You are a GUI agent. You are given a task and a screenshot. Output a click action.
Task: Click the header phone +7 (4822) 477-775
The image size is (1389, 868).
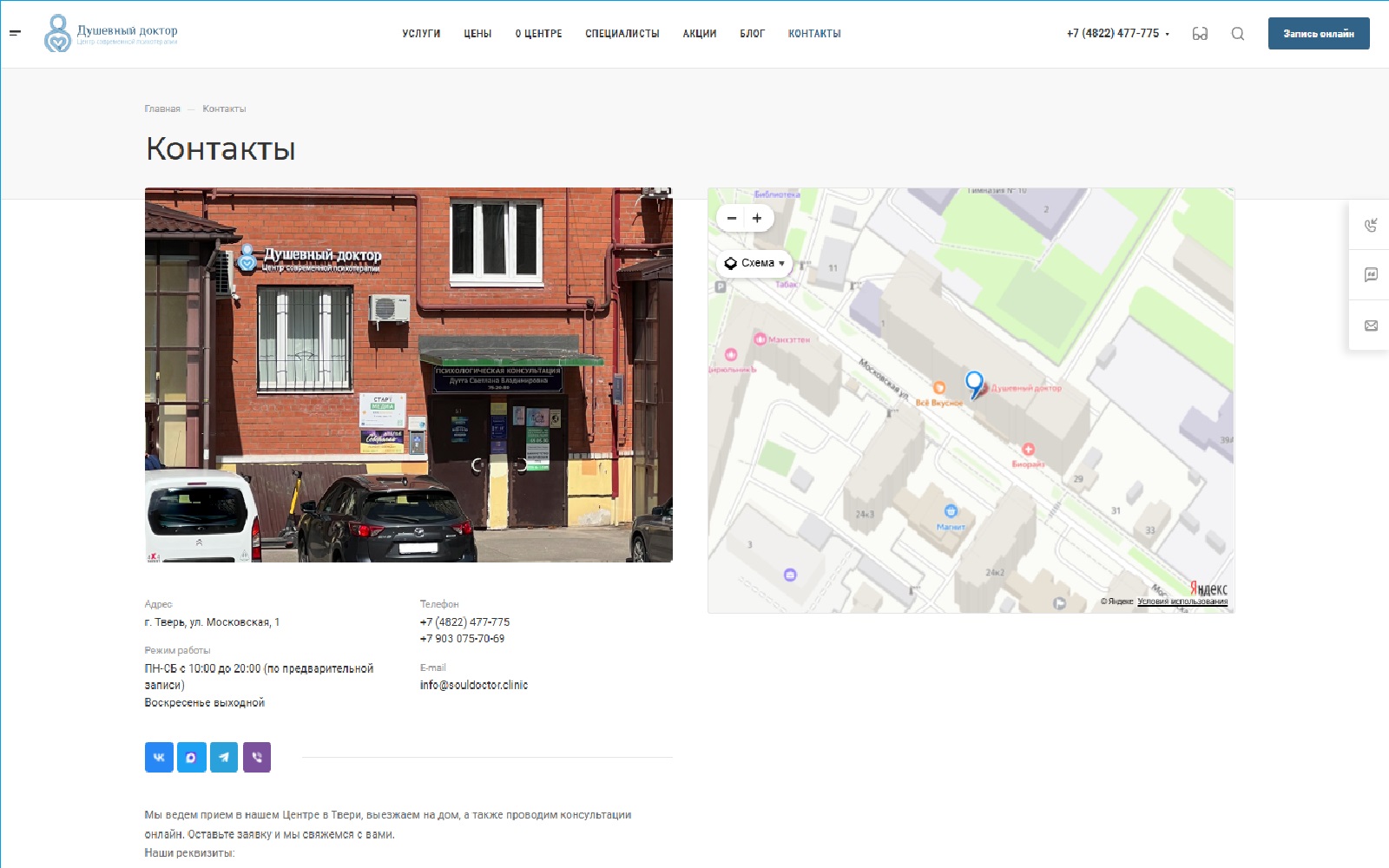point(1113,34)
